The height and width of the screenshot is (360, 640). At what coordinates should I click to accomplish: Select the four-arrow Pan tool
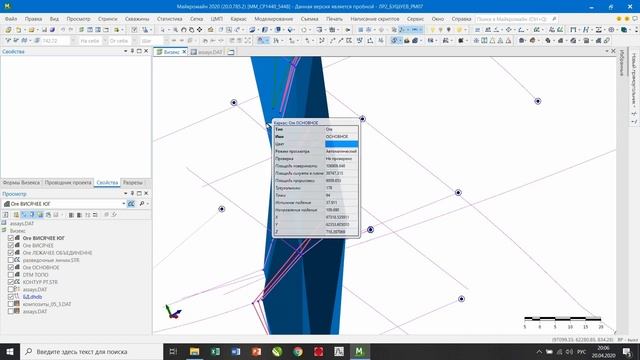point(199,30)
